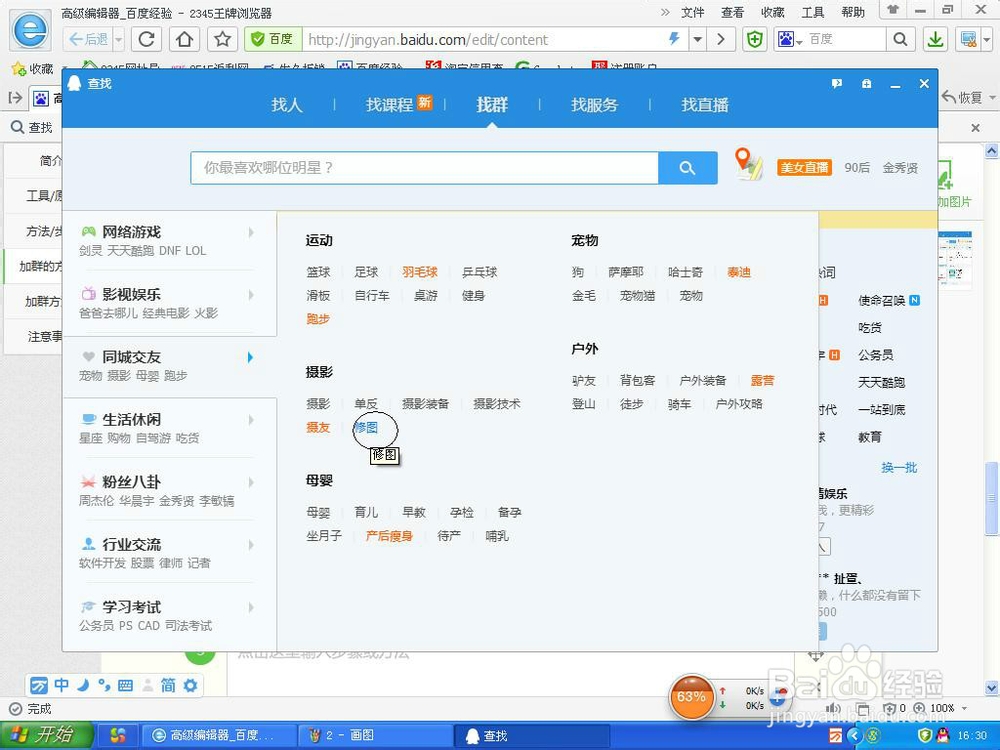Adjust the system volume tray icon
The image size is (1000, 750).
(x=833, y=708)
